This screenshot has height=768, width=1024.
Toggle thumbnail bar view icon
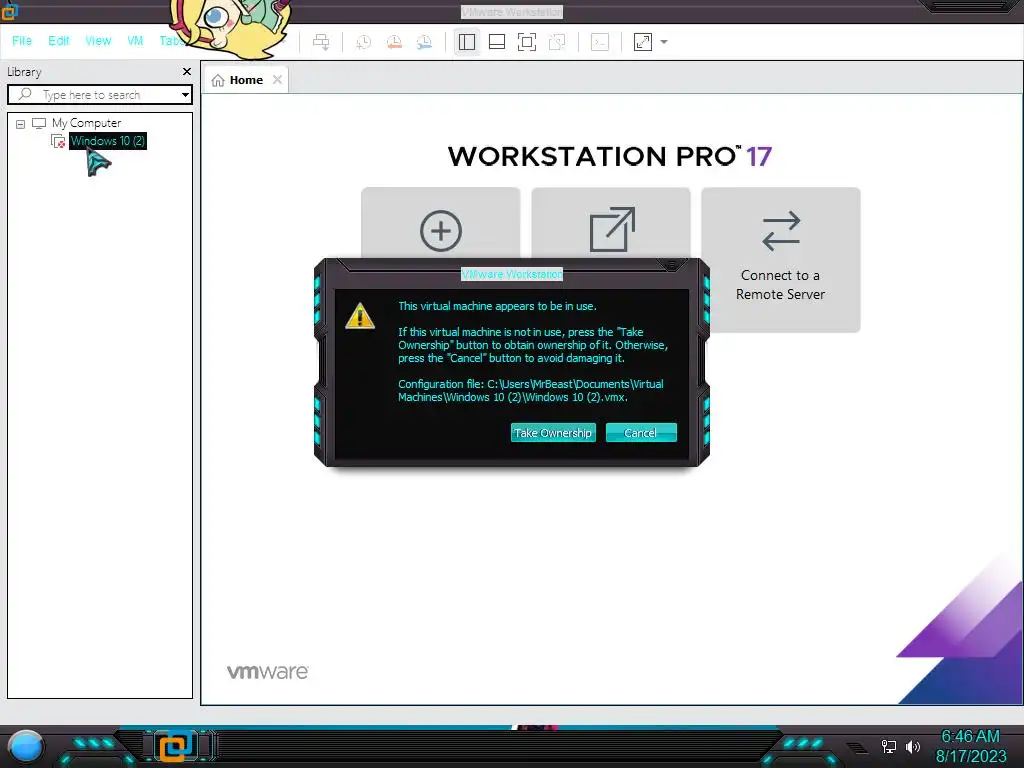(497, 42)
